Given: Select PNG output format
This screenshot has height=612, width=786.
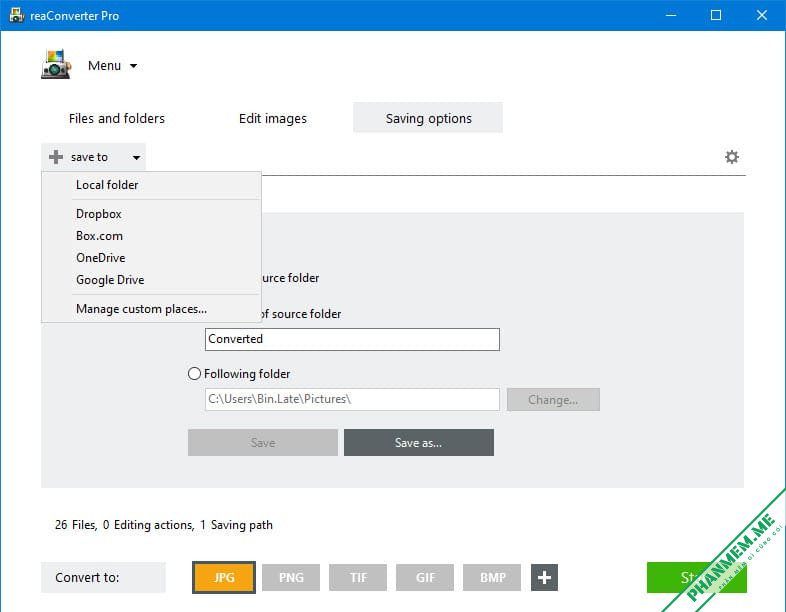Looking at the screenshot, I should click(x=291, y=577).
